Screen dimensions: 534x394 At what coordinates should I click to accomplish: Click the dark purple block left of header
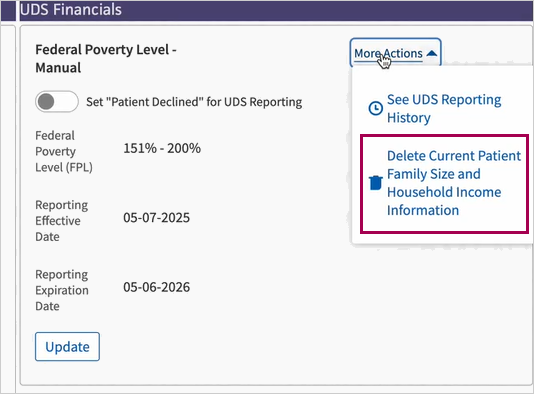(x=8, y=10)
